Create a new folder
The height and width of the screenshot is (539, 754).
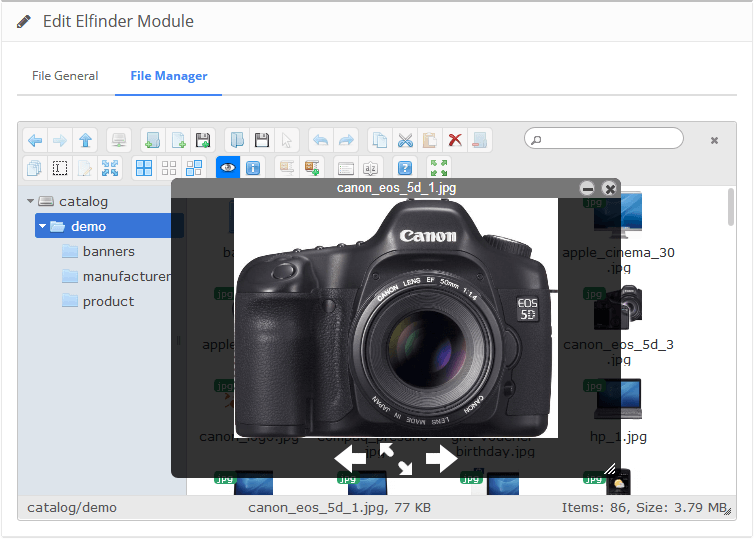(153, 140)
